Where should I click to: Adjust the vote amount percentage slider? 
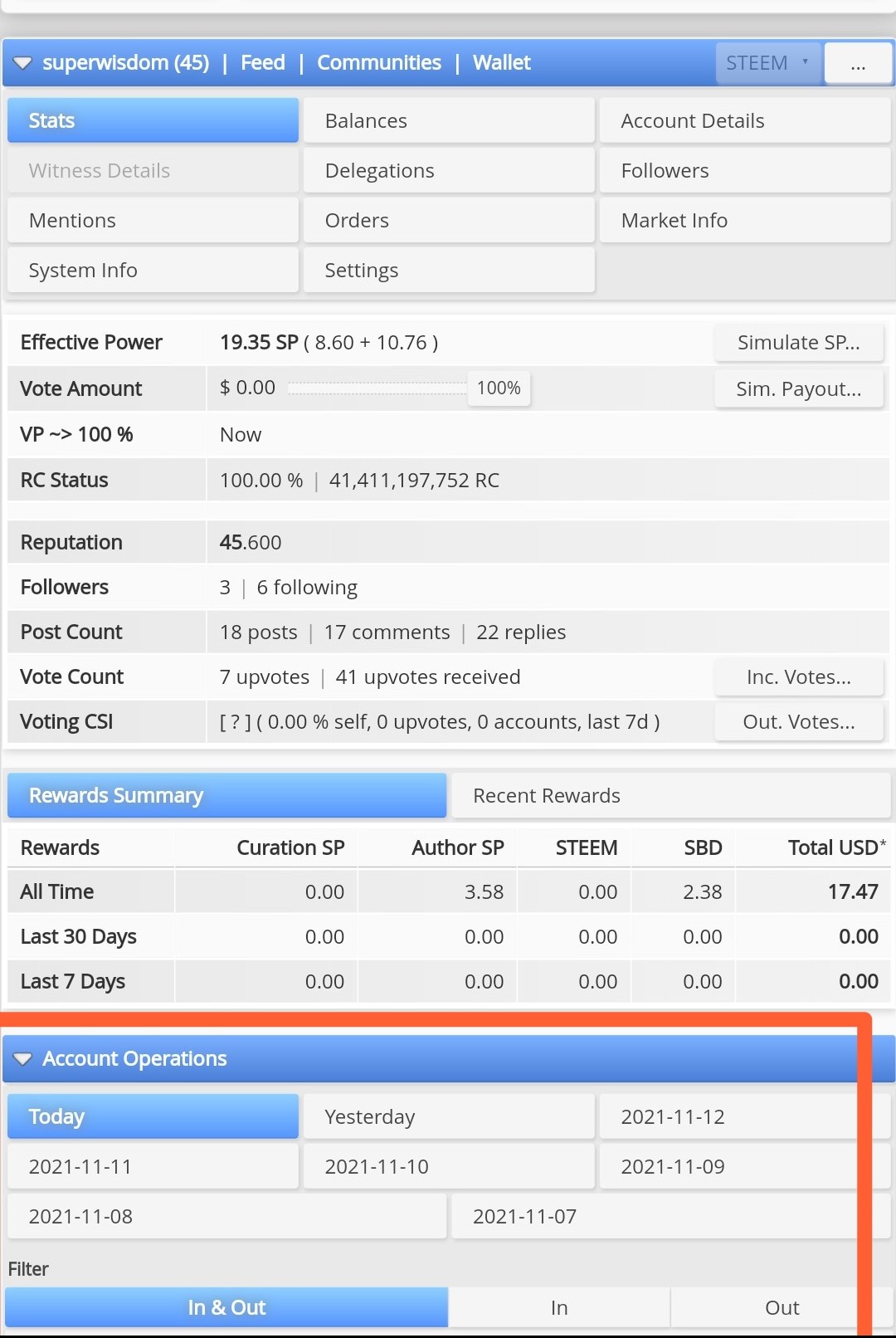pos(377,388)
